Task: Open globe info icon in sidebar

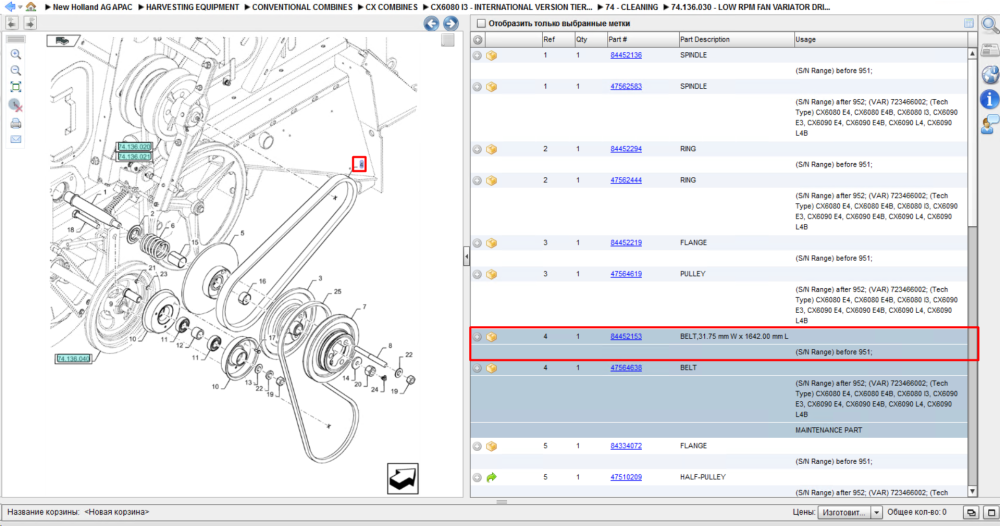Action: point(990,74)
